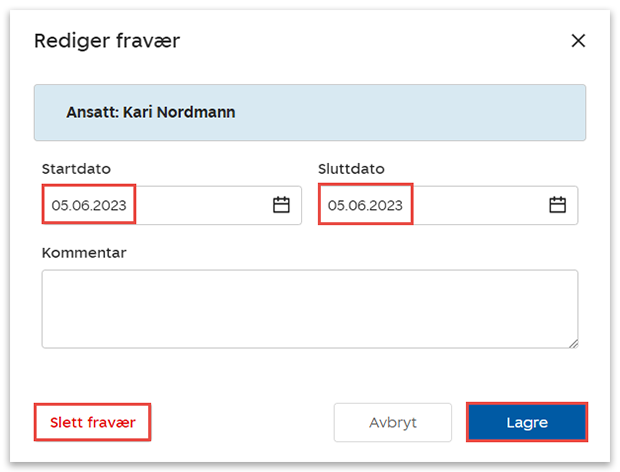
Task: Click the Kommentar box resize handle
Action: 573,343
